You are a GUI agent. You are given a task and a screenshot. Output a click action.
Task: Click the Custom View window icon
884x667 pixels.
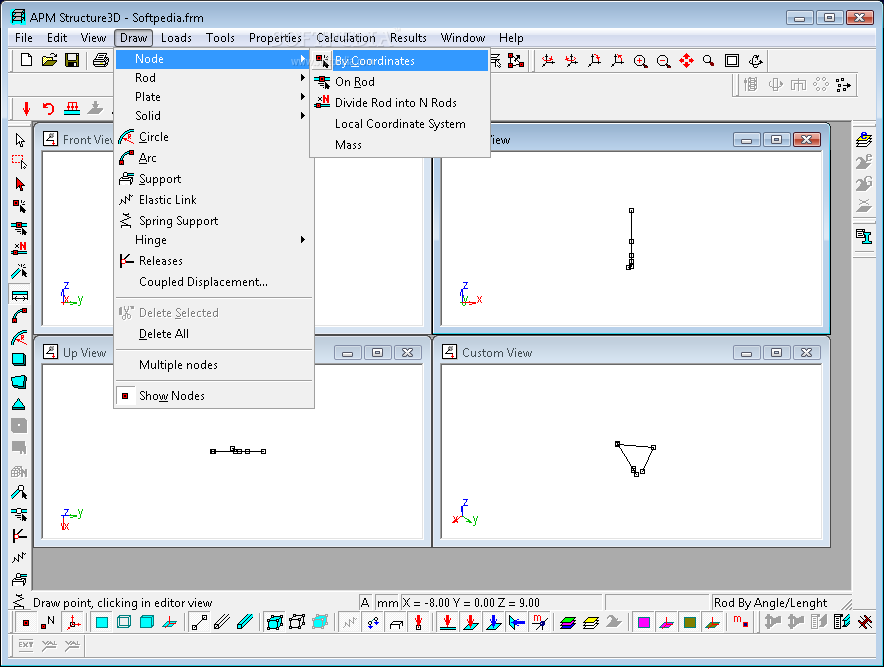tap(449, 352)
